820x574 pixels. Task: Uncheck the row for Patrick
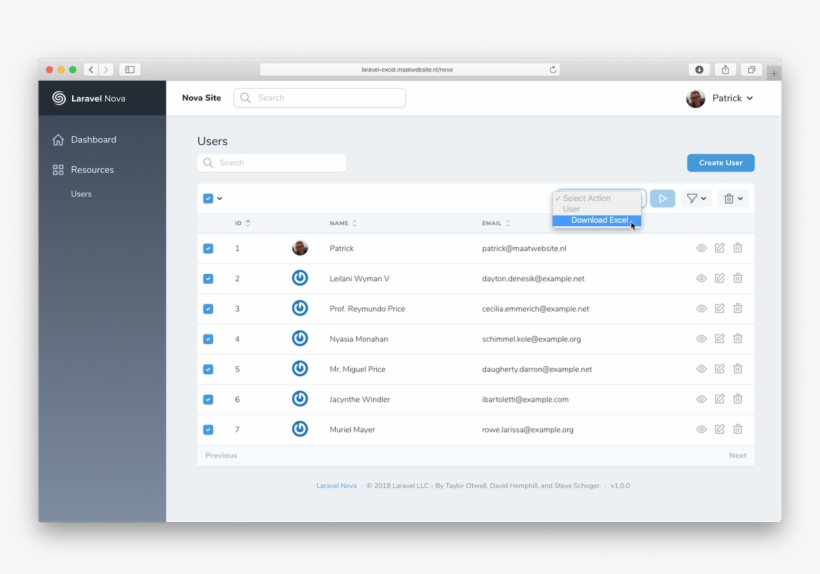point(208,248)
